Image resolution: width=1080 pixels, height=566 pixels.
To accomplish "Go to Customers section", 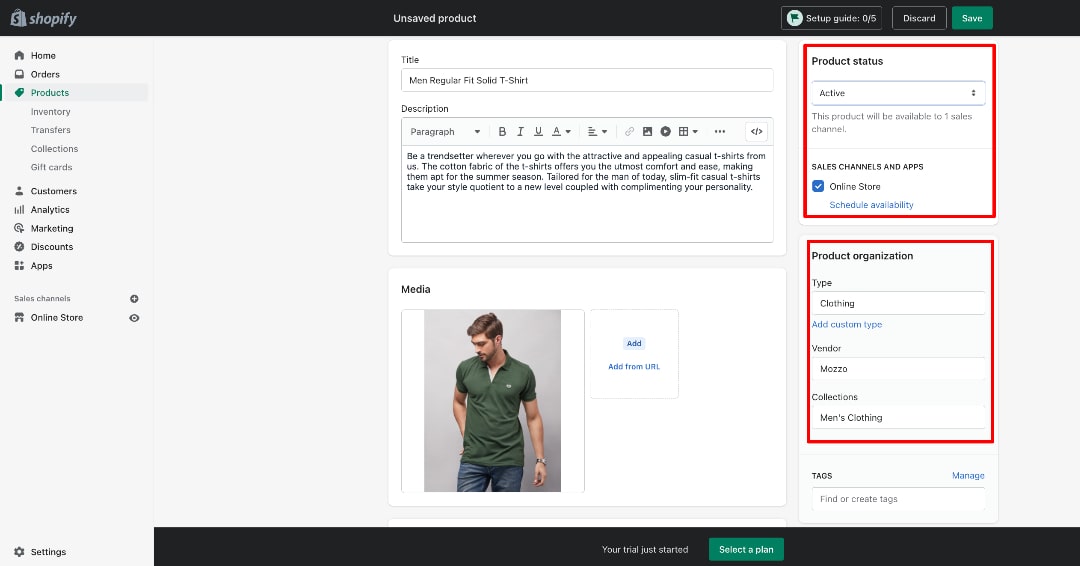I will [x=54, y=191].
